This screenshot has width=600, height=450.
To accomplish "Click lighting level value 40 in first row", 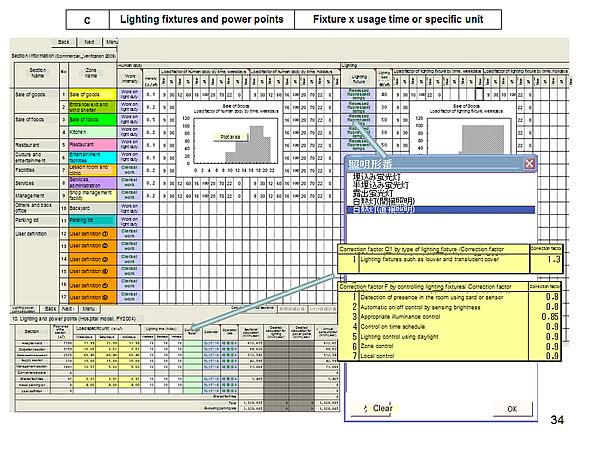I will (x=384, y=95).
